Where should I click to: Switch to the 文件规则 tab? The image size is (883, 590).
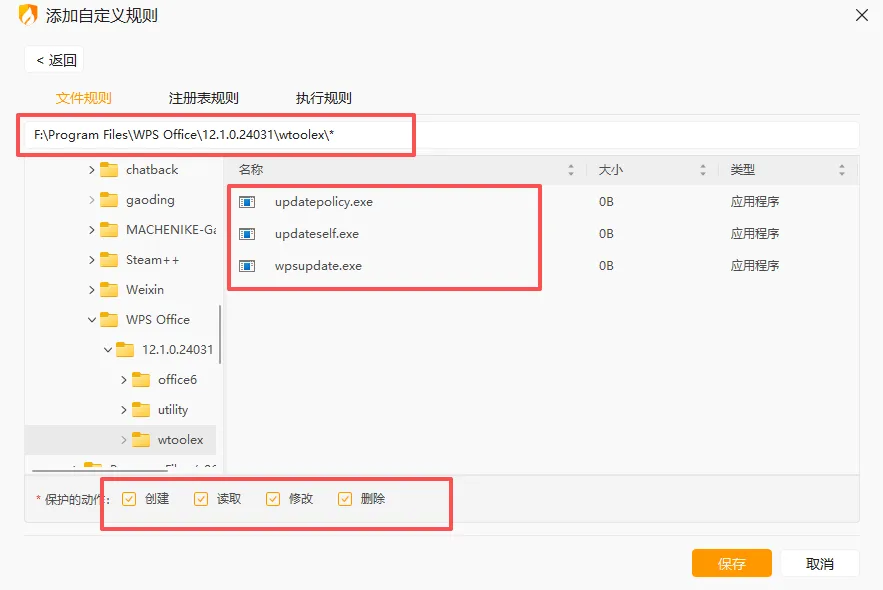click(83, 98)
